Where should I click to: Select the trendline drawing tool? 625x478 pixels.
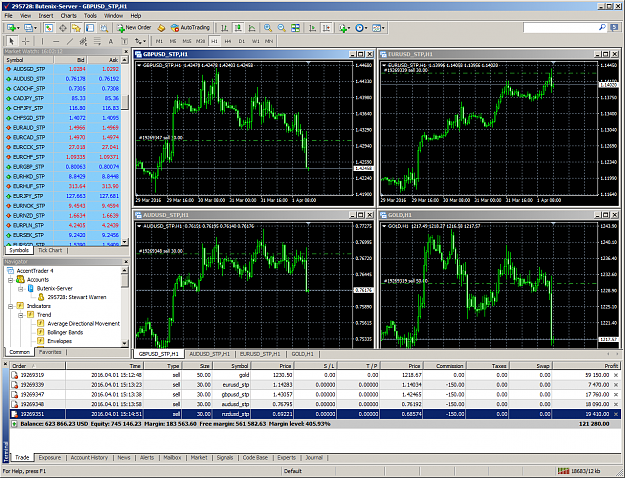pos(69,41)
